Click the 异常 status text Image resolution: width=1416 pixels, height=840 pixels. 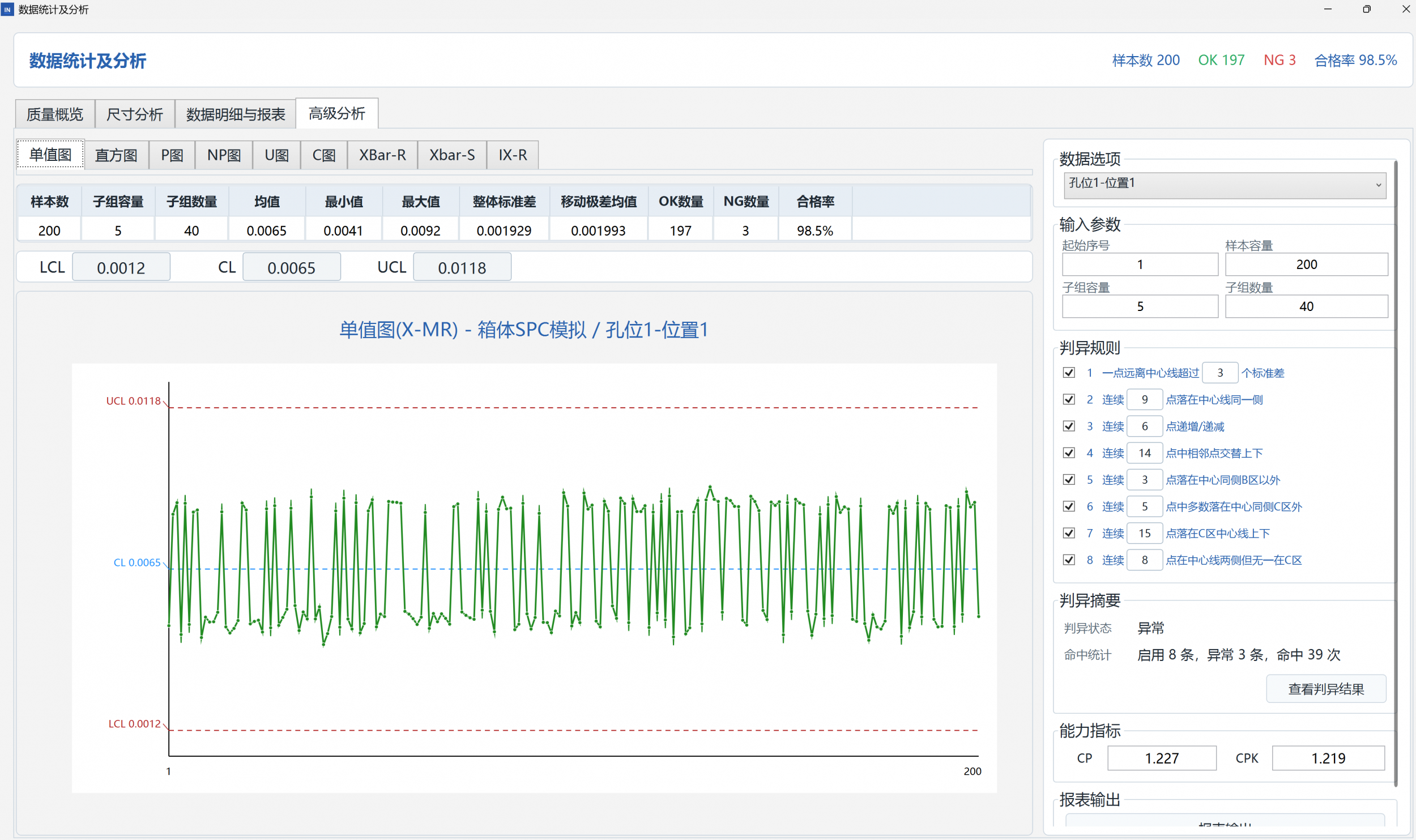point(1151,628)
